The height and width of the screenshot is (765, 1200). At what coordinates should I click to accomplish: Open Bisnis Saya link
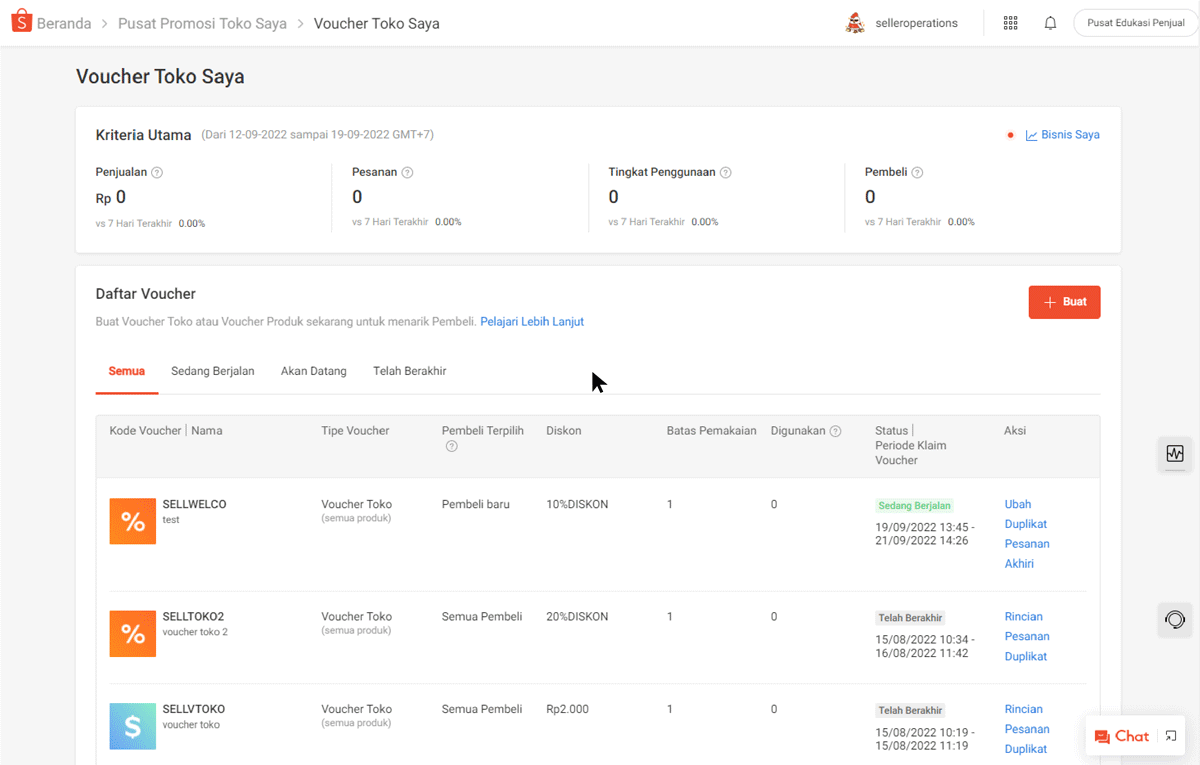pos(1069,135)
